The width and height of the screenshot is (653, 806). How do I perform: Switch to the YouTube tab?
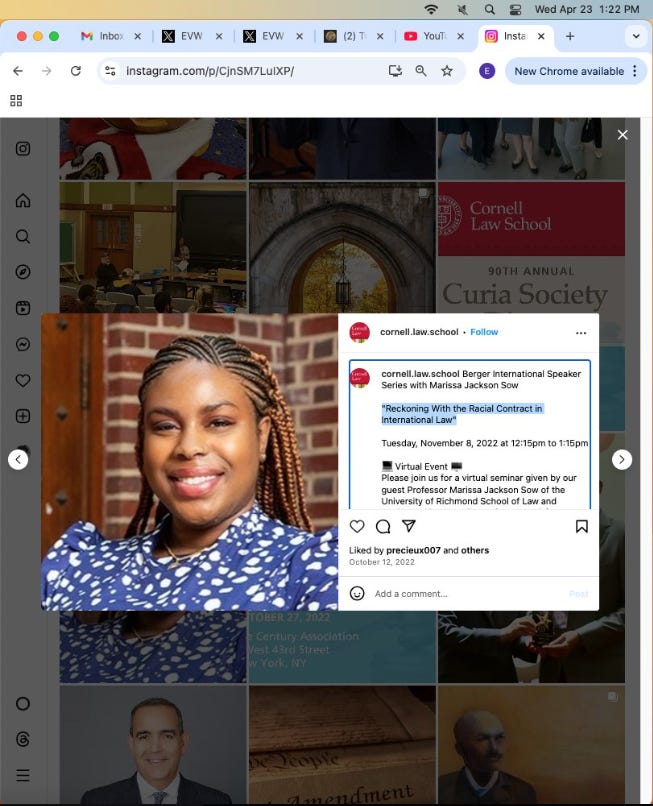coord(426,36)
